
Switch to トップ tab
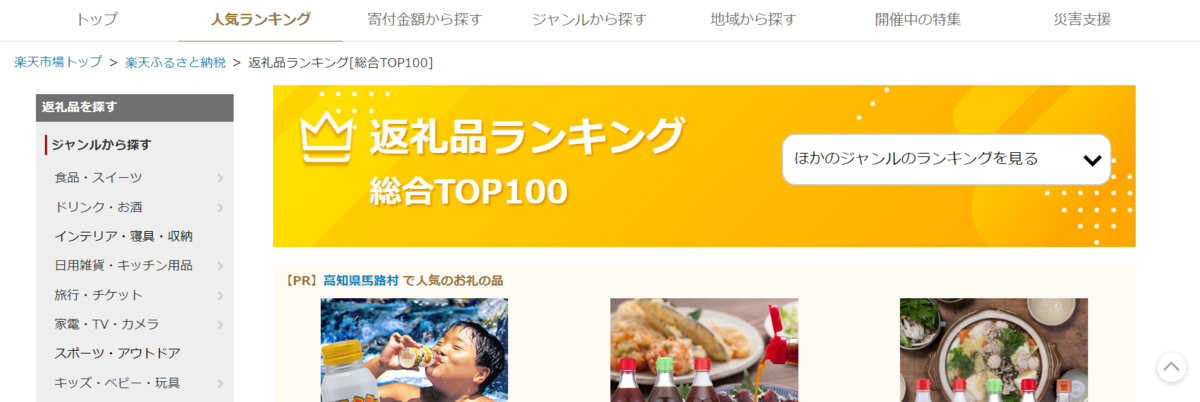click(x=97, y=19)
